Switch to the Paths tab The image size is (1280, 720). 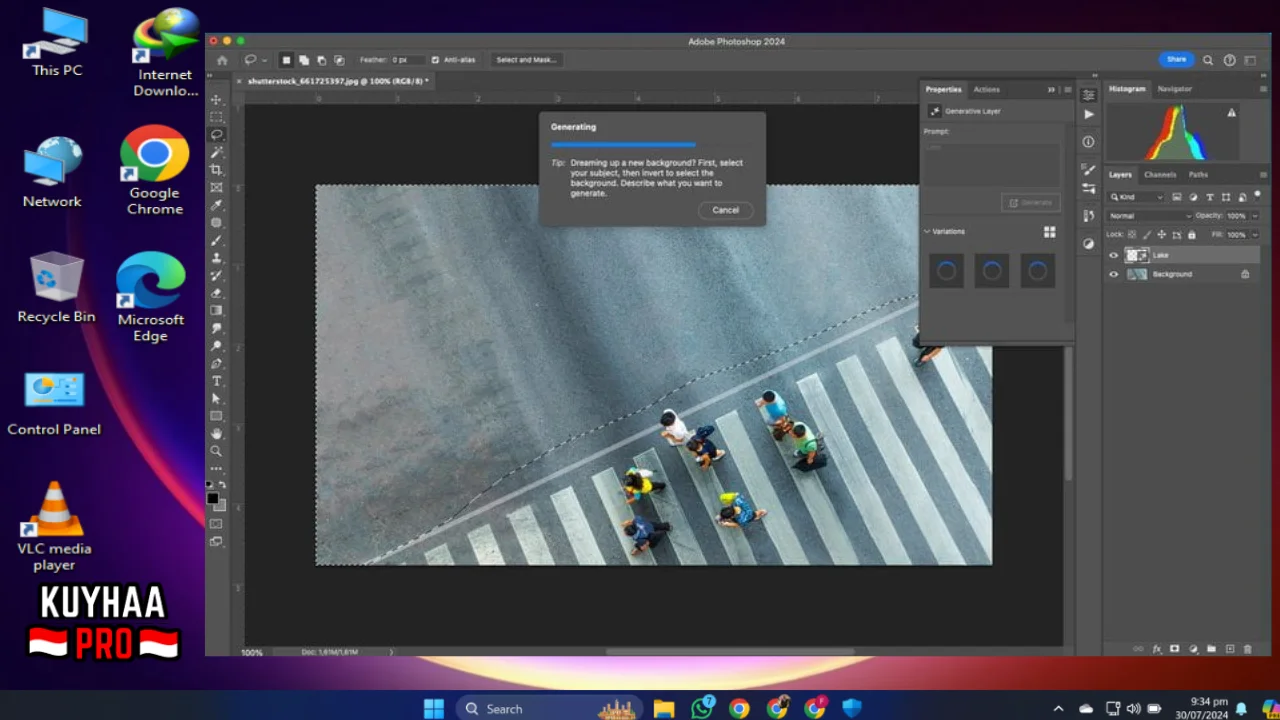pos(1198,175)
